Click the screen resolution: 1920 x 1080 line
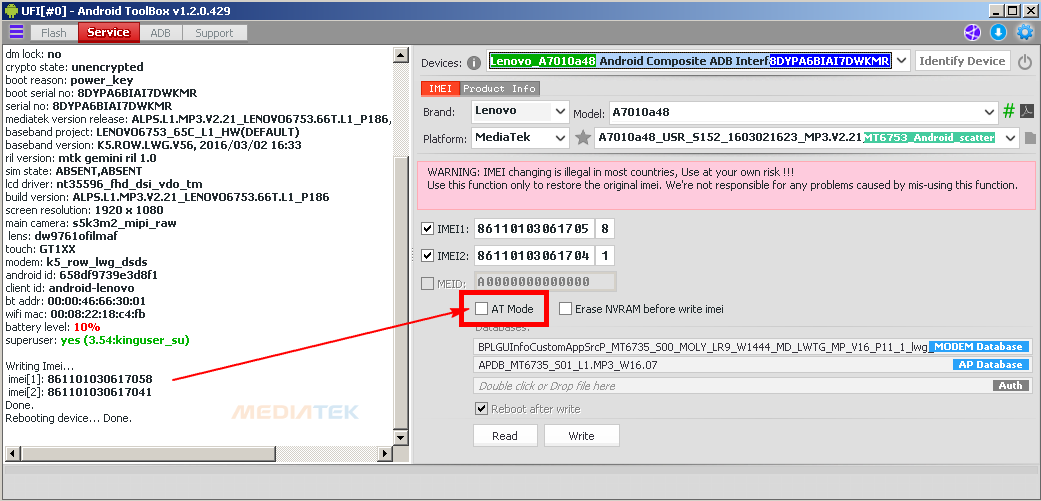 (x=84, y=210)
